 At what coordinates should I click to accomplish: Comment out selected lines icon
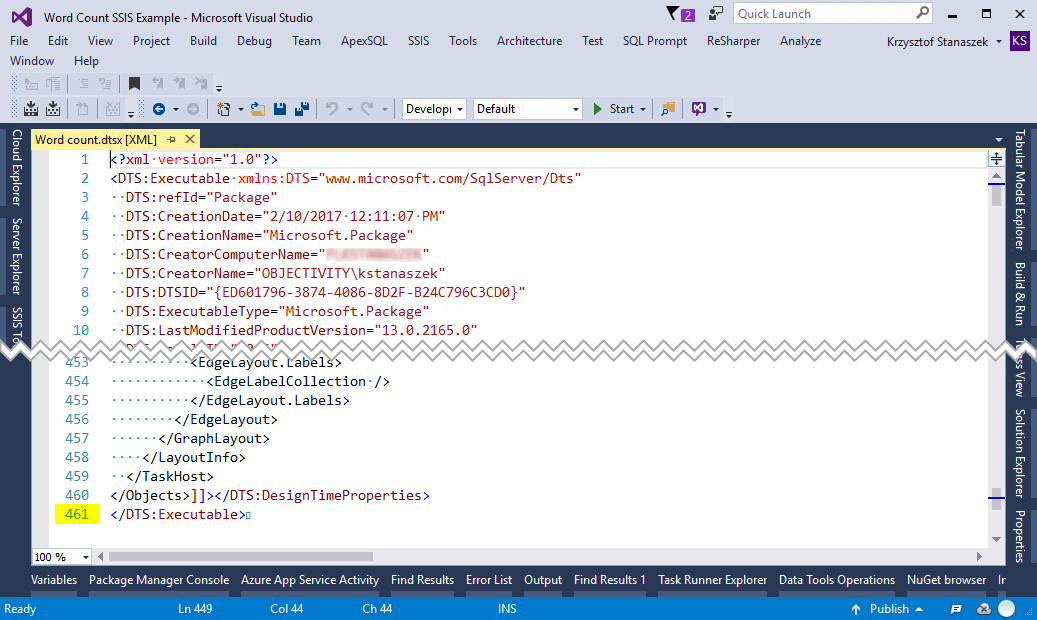coord(83,83)
